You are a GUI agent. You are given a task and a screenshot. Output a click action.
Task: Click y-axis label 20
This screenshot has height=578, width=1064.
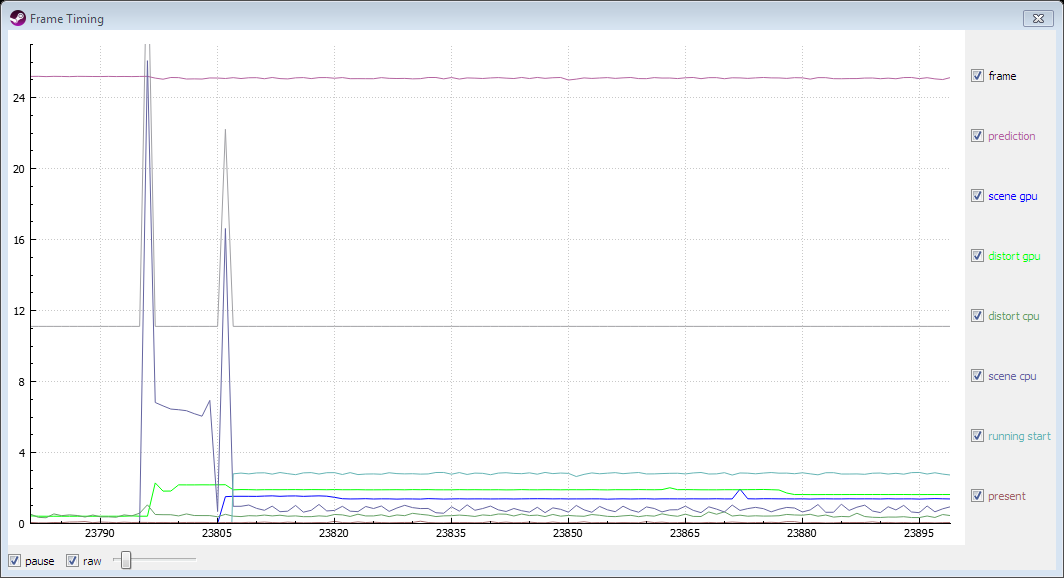[x=19, y=169]
